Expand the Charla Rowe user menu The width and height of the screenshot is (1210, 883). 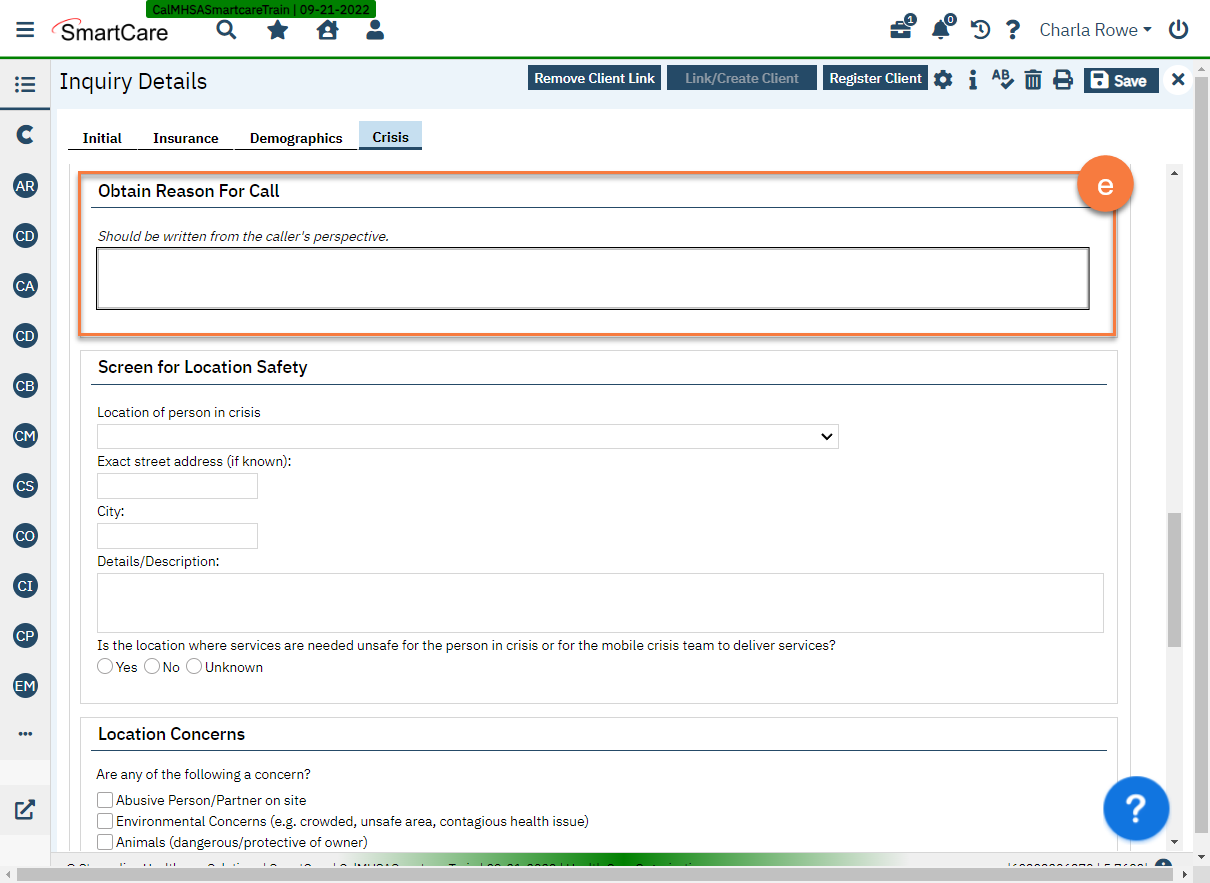1094,30
